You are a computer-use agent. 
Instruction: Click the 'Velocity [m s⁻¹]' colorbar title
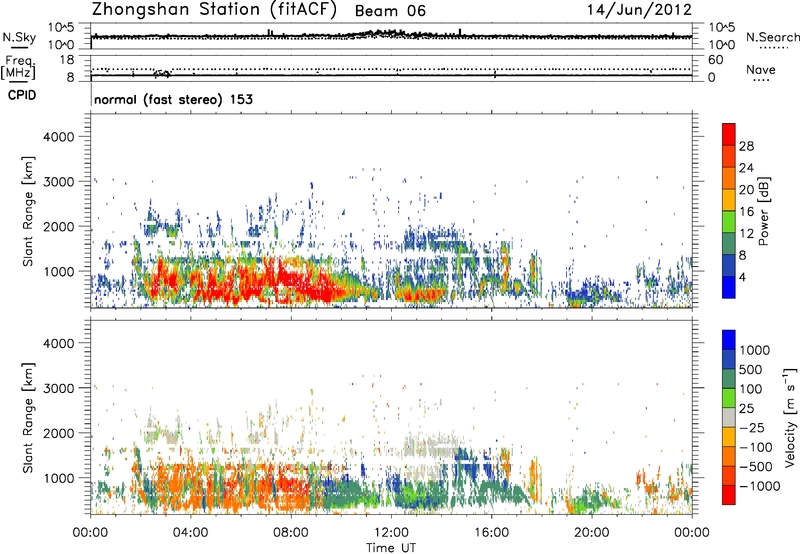click(x=791, y=417)
